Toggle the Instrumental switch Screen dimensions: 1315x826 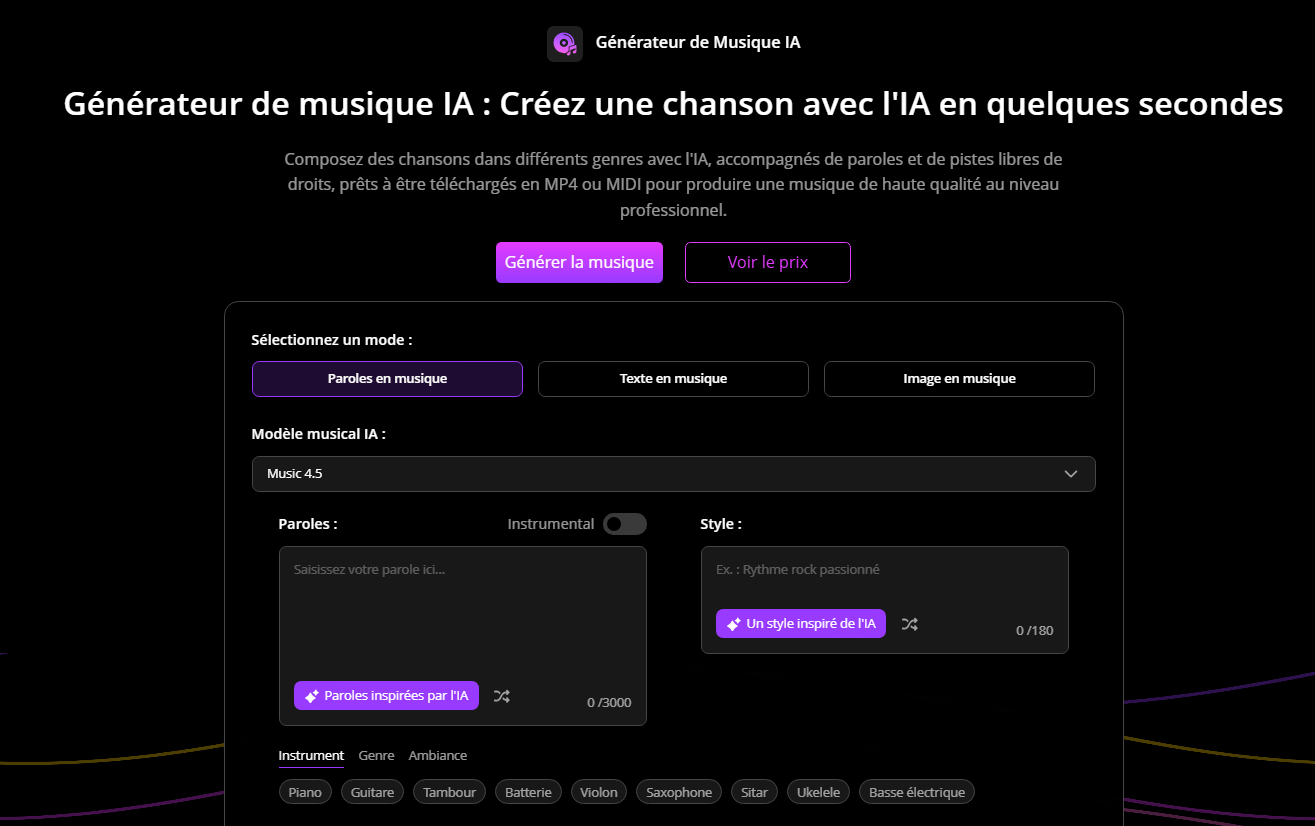(x=624, y=523)
